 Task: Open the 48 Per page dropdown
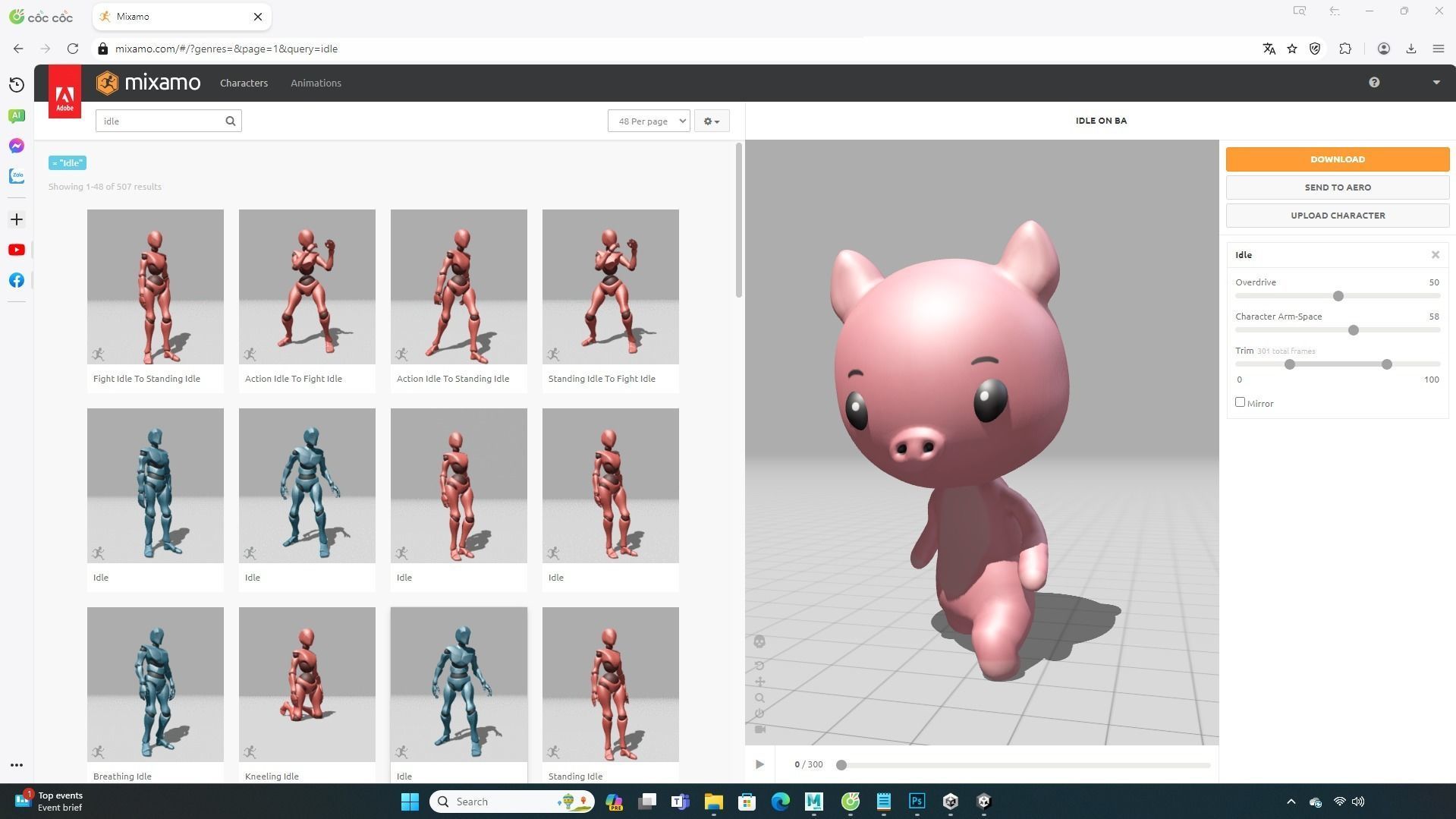[x=649, y=121]
